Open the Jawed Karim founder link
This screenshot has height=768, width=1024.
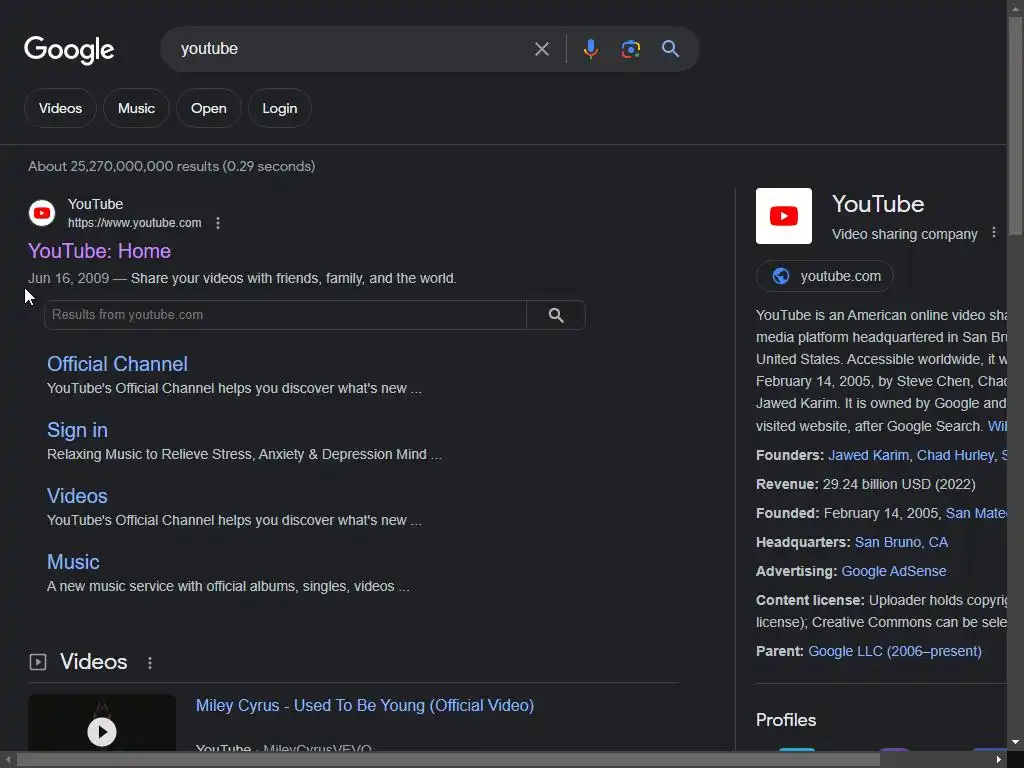click(868, 455)
